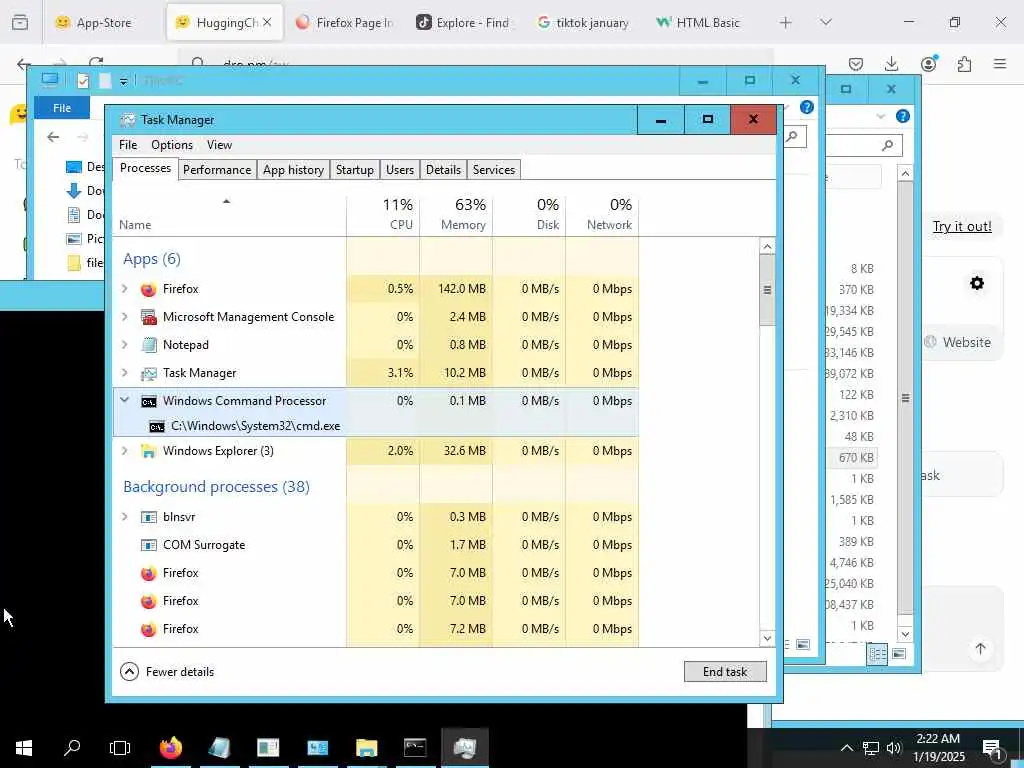Click Explorer window vertical scrollbar thumb
The height and width of the screenshot is (768, 1024).
point(905,398)
